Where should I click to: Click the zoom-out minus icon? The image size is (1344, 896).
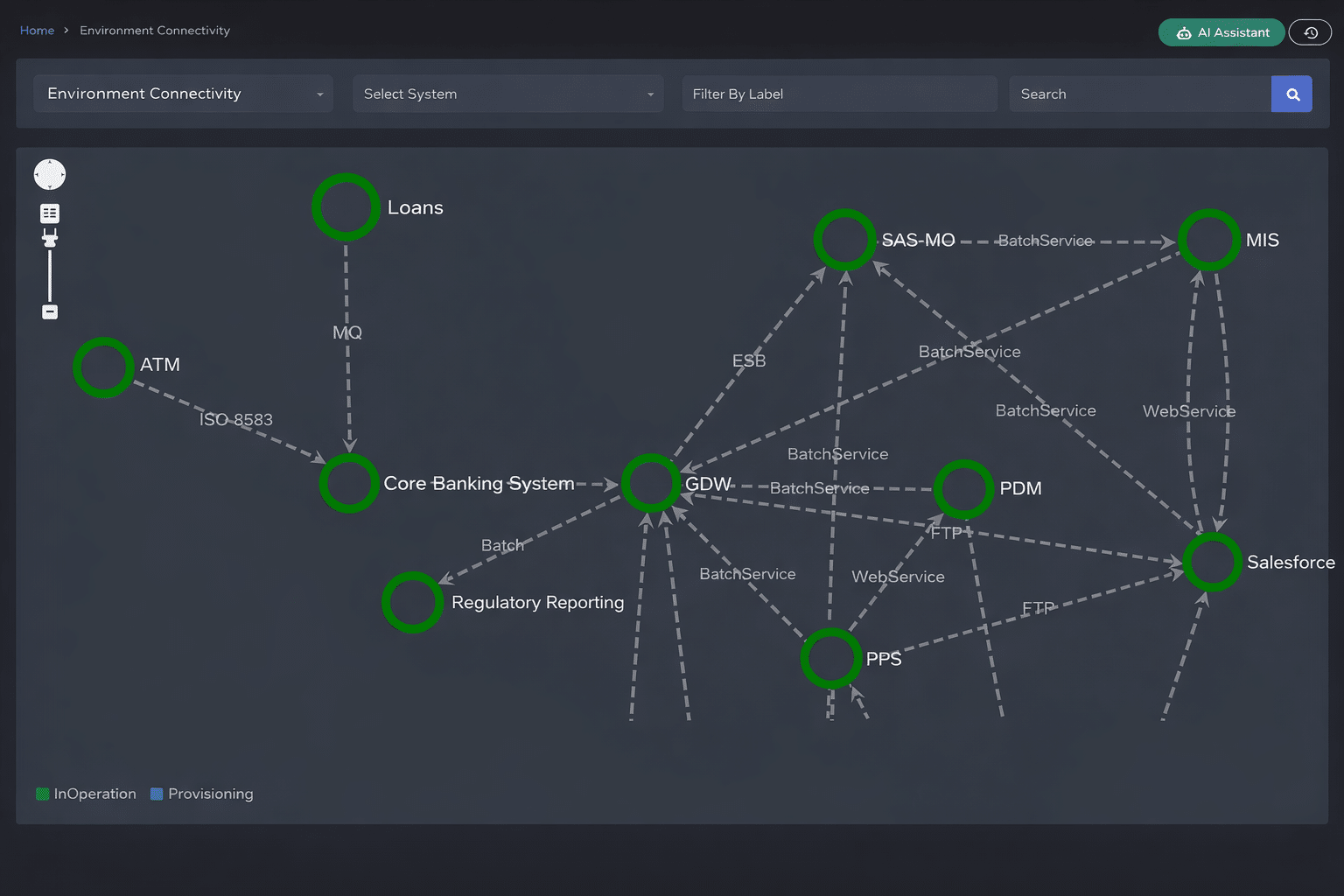(50, 311)
